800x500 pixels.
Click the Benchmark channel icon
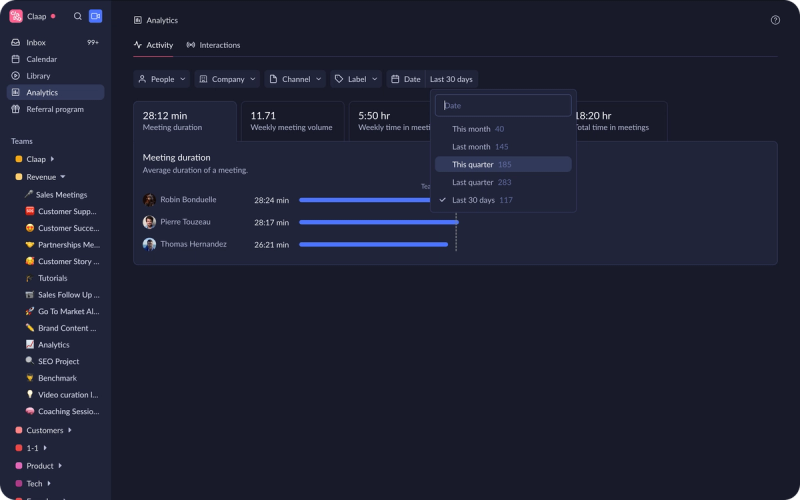(x=30, y=378)
